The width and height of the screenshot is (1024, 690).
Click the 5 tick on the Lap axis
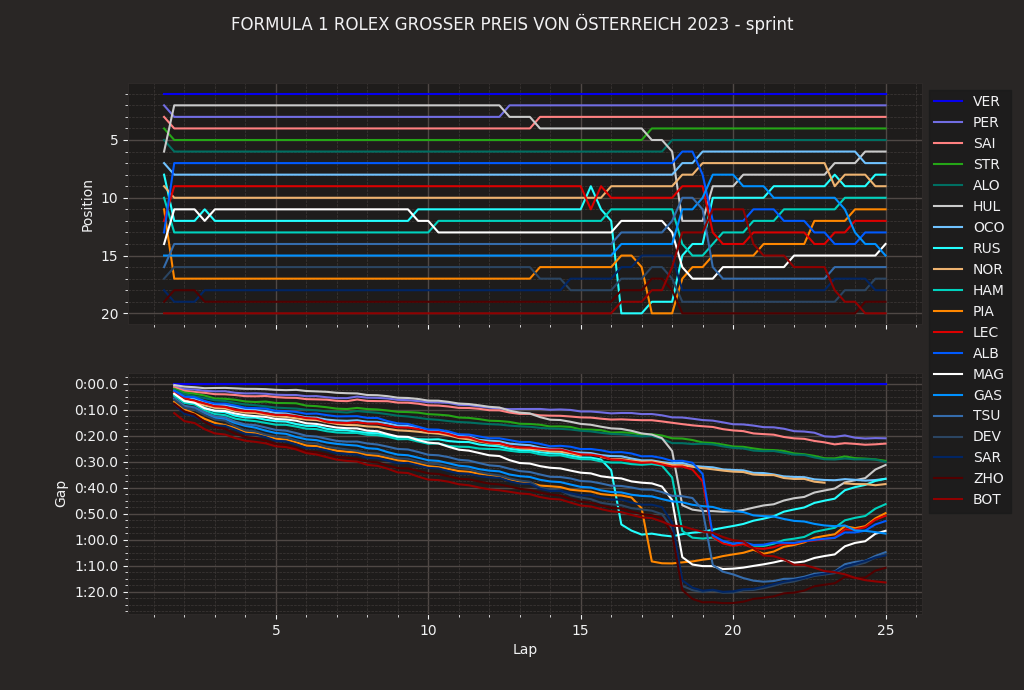(x=276, y=630)
